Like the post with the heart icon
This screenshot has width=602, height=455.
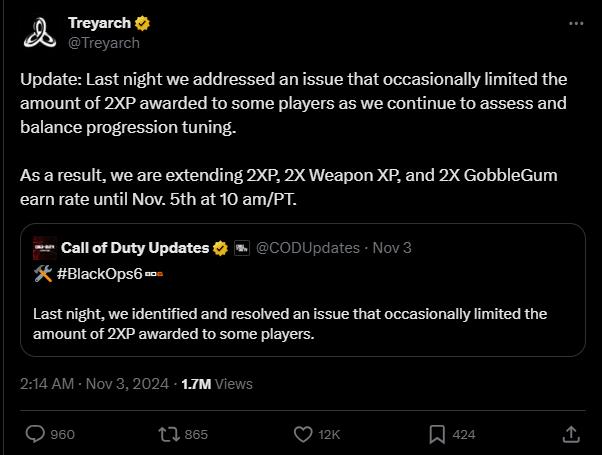pyautogui.click(x=303, y=434)
